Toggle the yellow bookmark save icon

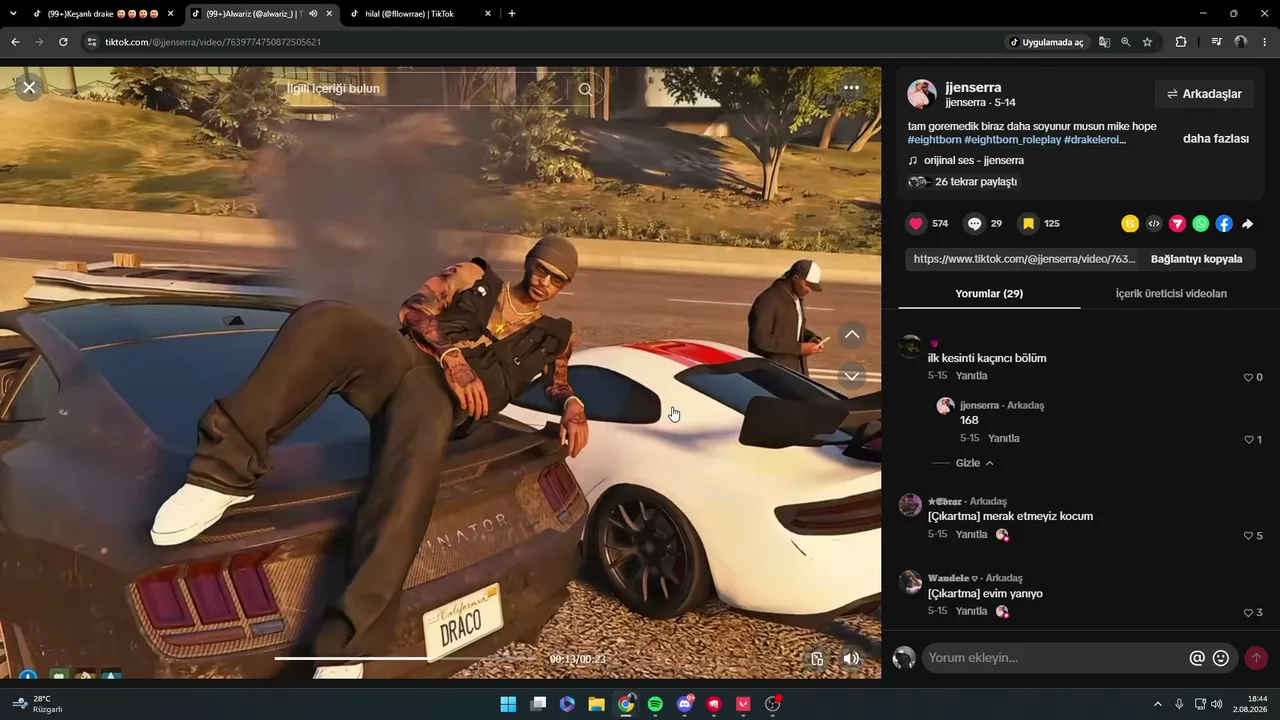tap(1028, 223)
